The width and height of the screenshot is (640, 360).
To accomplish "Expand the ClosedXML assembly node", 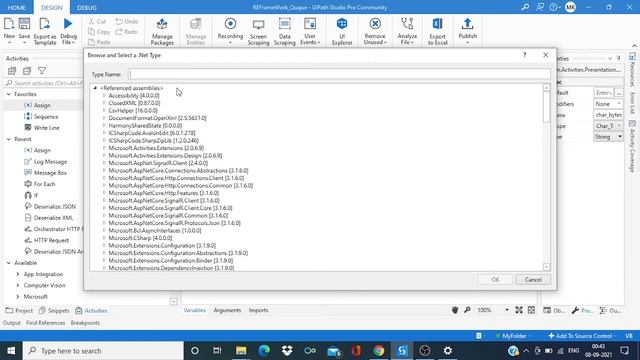I will pos(104,103).
